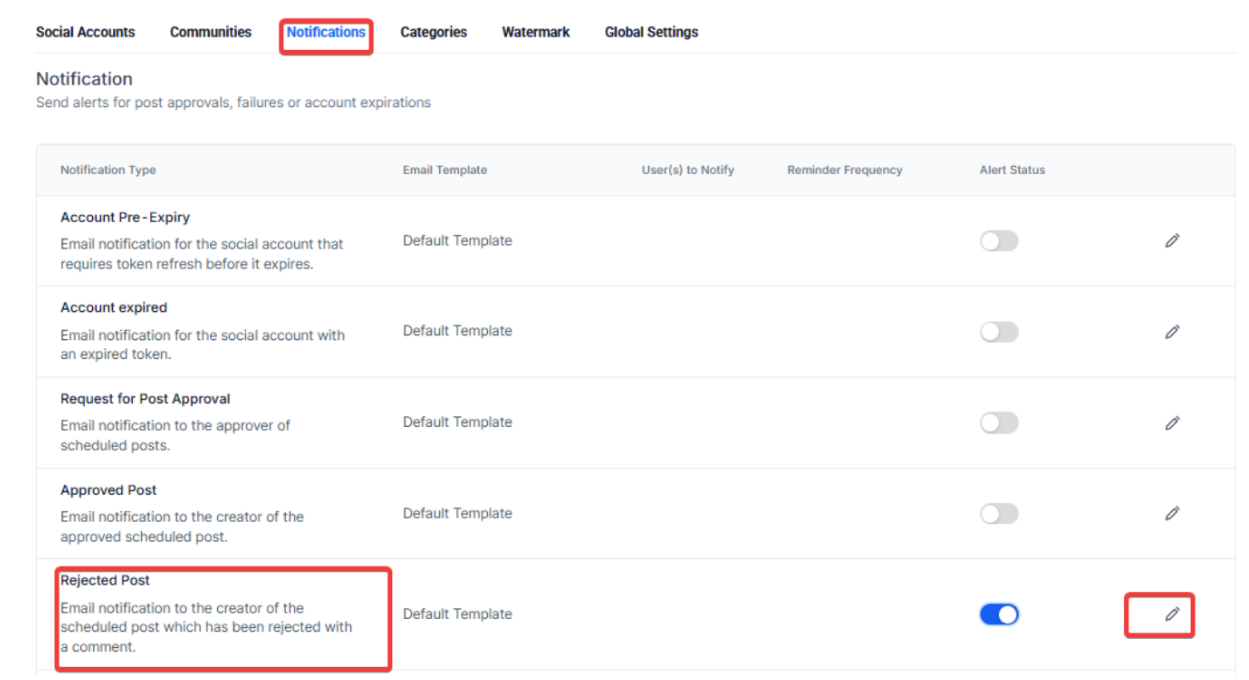Disable the Rejected Post alert toggle
Screen dimensions: 1249x680
tap(998, 614)
